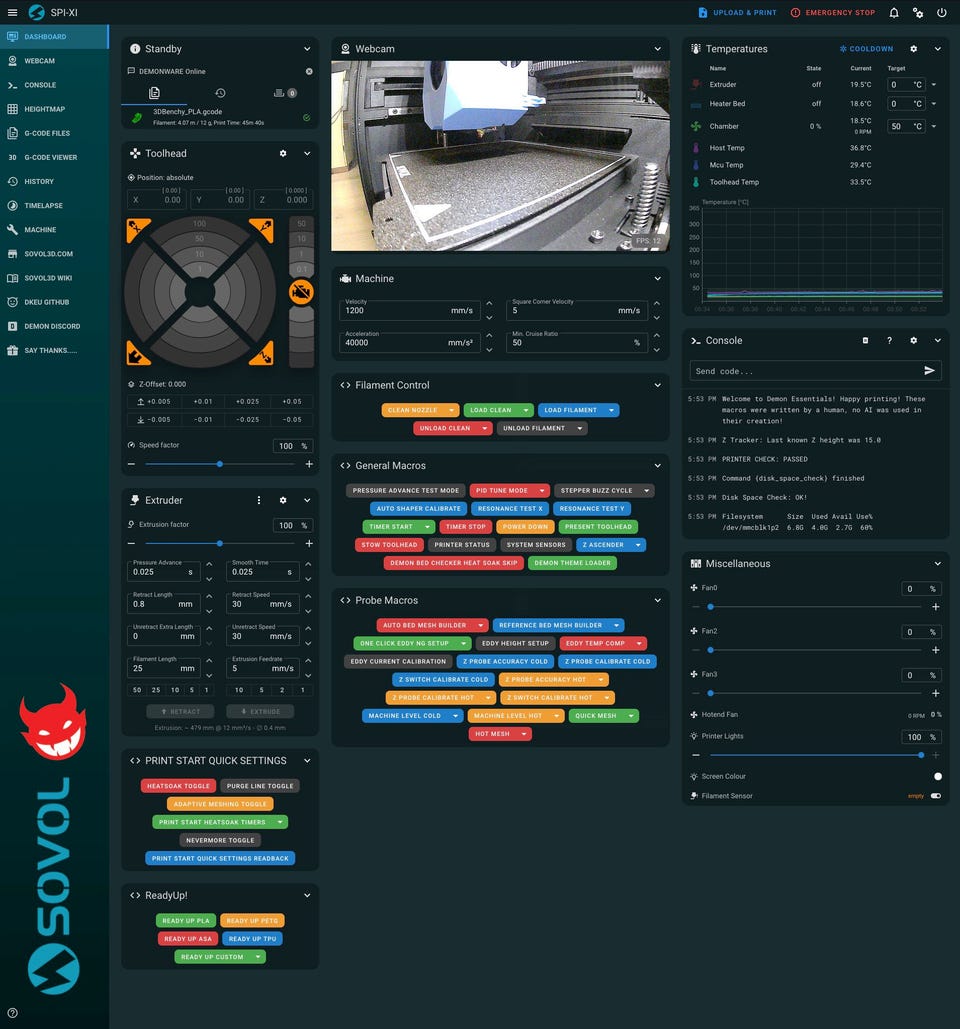Home the Y axis in Toolhead

point(261,230)
